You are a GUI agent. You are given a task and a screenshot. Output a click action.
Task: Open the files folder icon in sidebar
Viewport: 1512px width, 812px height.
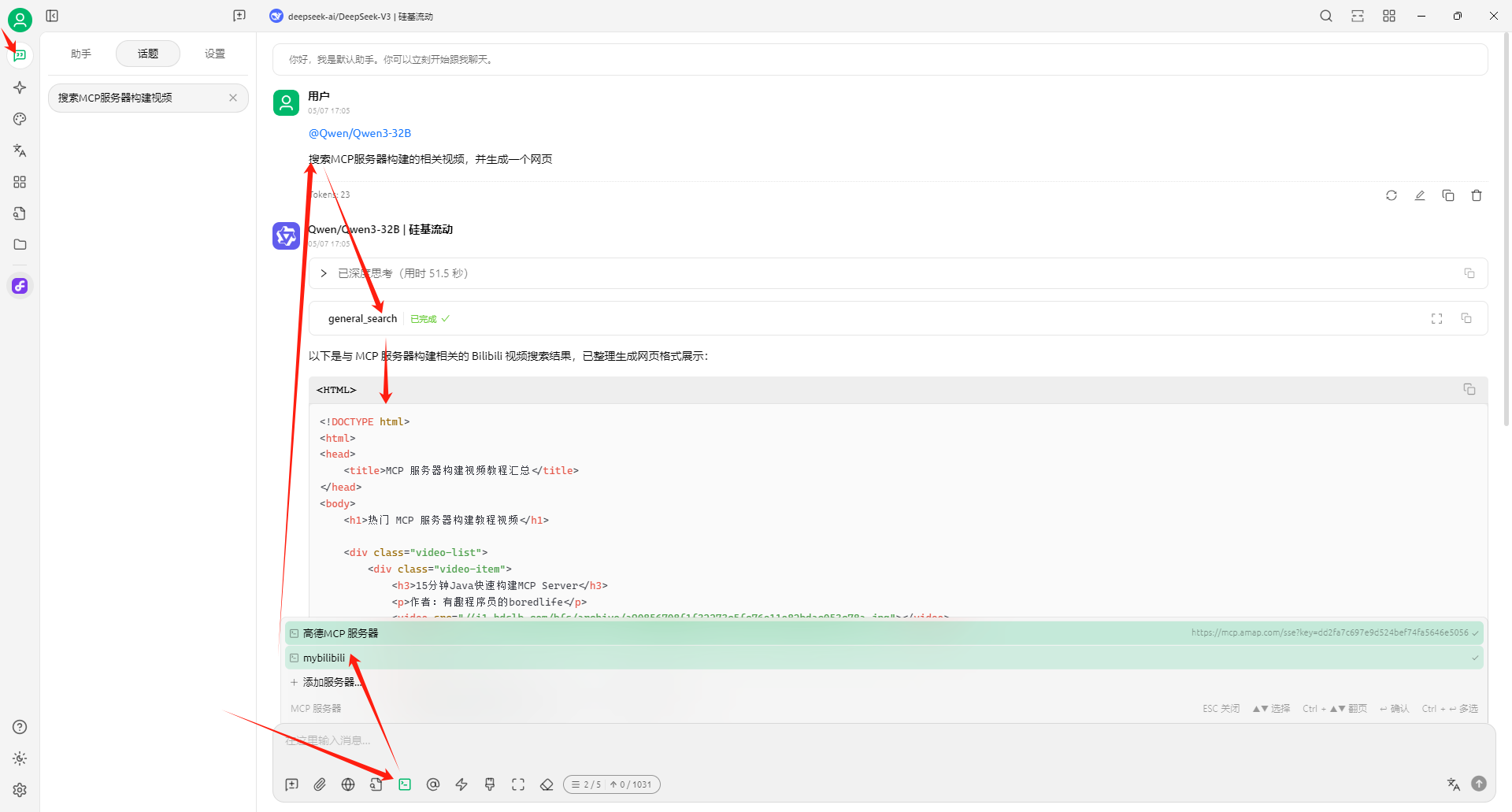pyautogui.click(x=20, y=245)
